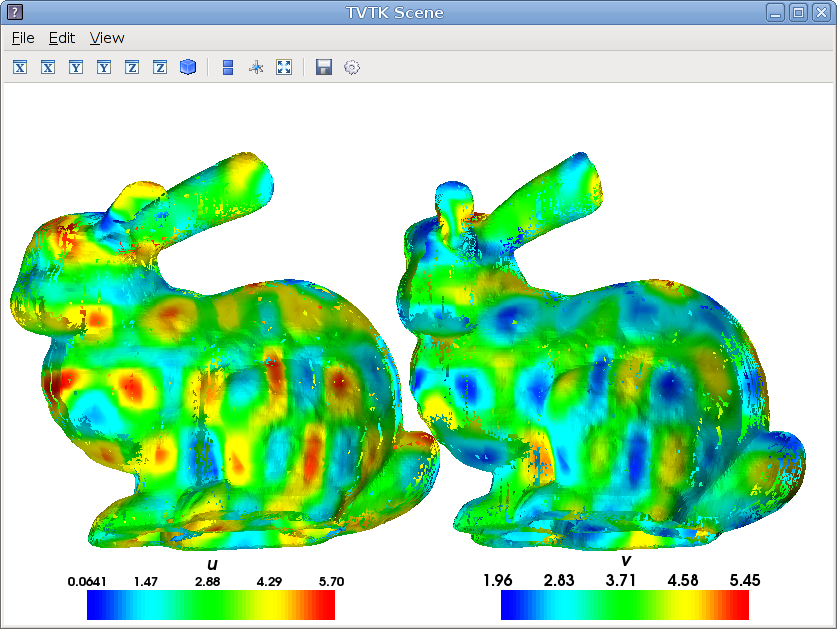
Task: Click the u color bar legend
Action: [x=210, y=604]
